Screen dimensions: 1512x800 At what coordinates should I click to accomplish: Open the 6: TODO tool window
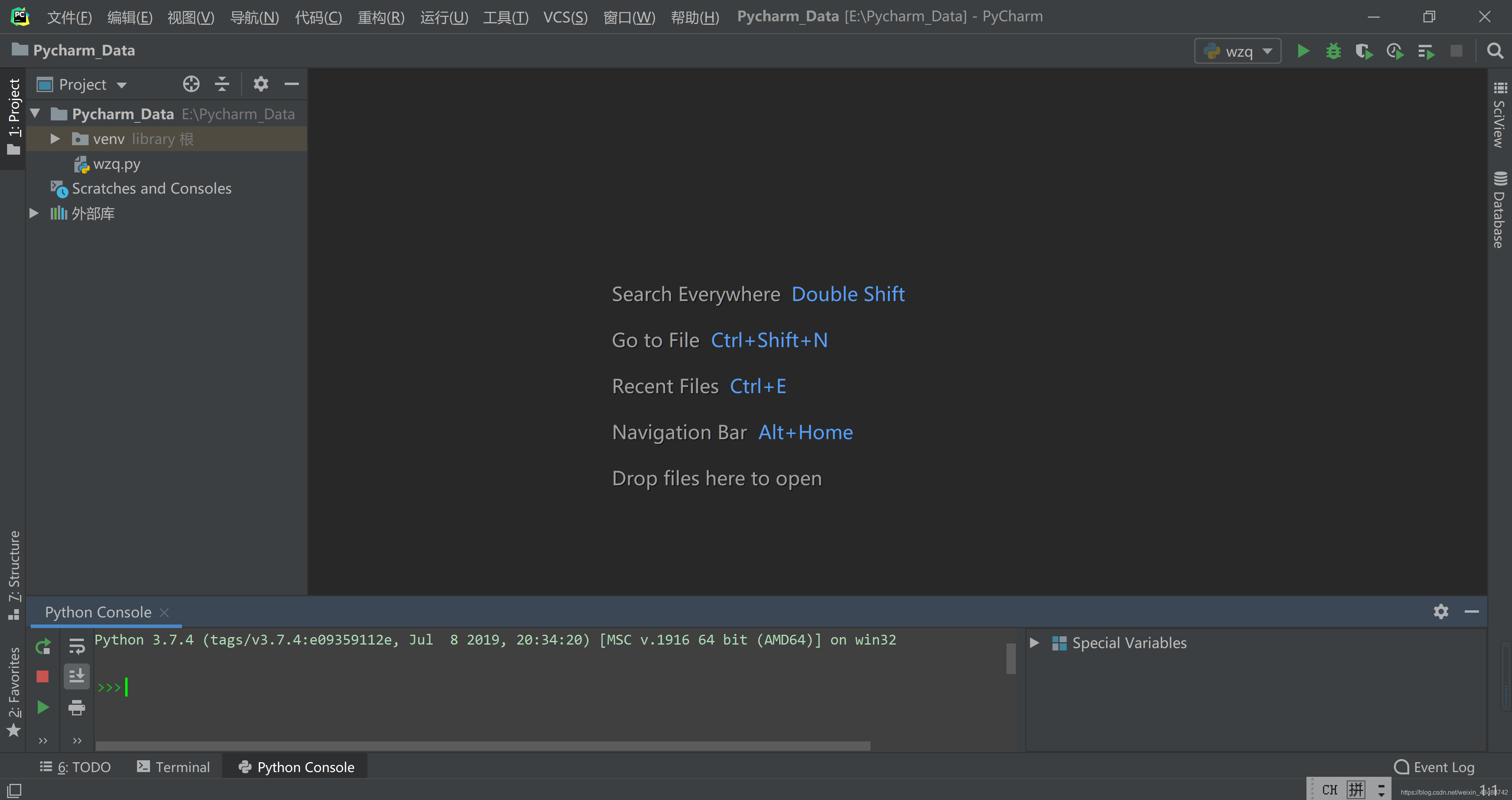point(75,767)
